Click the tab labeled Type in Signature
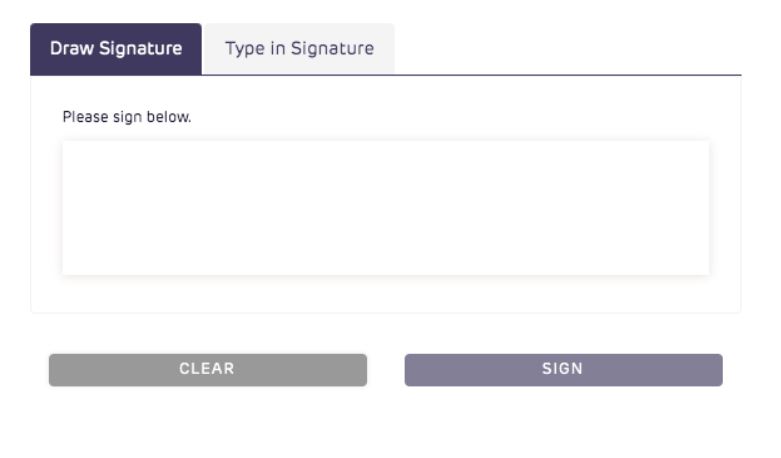This screenshot has height=458, width=781. point(299,49)
